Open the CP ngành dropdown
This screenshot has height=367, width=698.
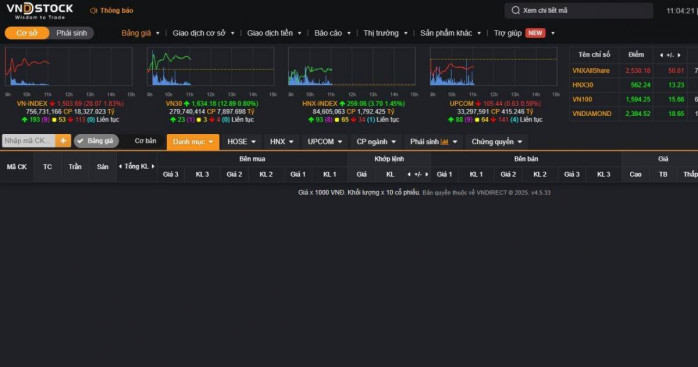point(376,142)
